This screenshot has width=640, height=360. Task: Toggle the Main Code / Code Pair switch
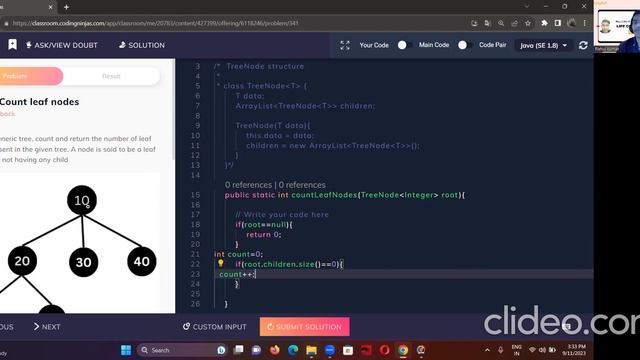(464, 45)
